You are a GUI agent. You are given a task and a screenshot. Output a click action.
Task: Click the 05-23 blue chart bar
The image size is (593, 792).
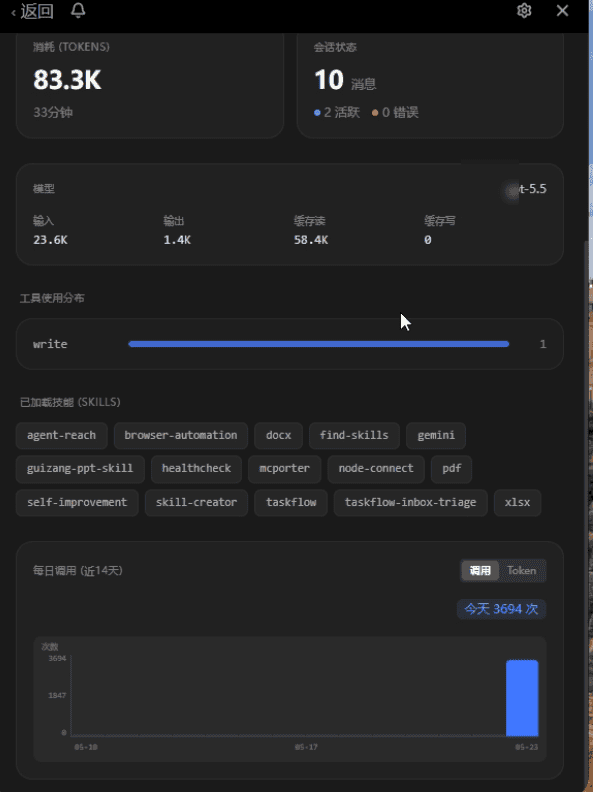[522, 698]
